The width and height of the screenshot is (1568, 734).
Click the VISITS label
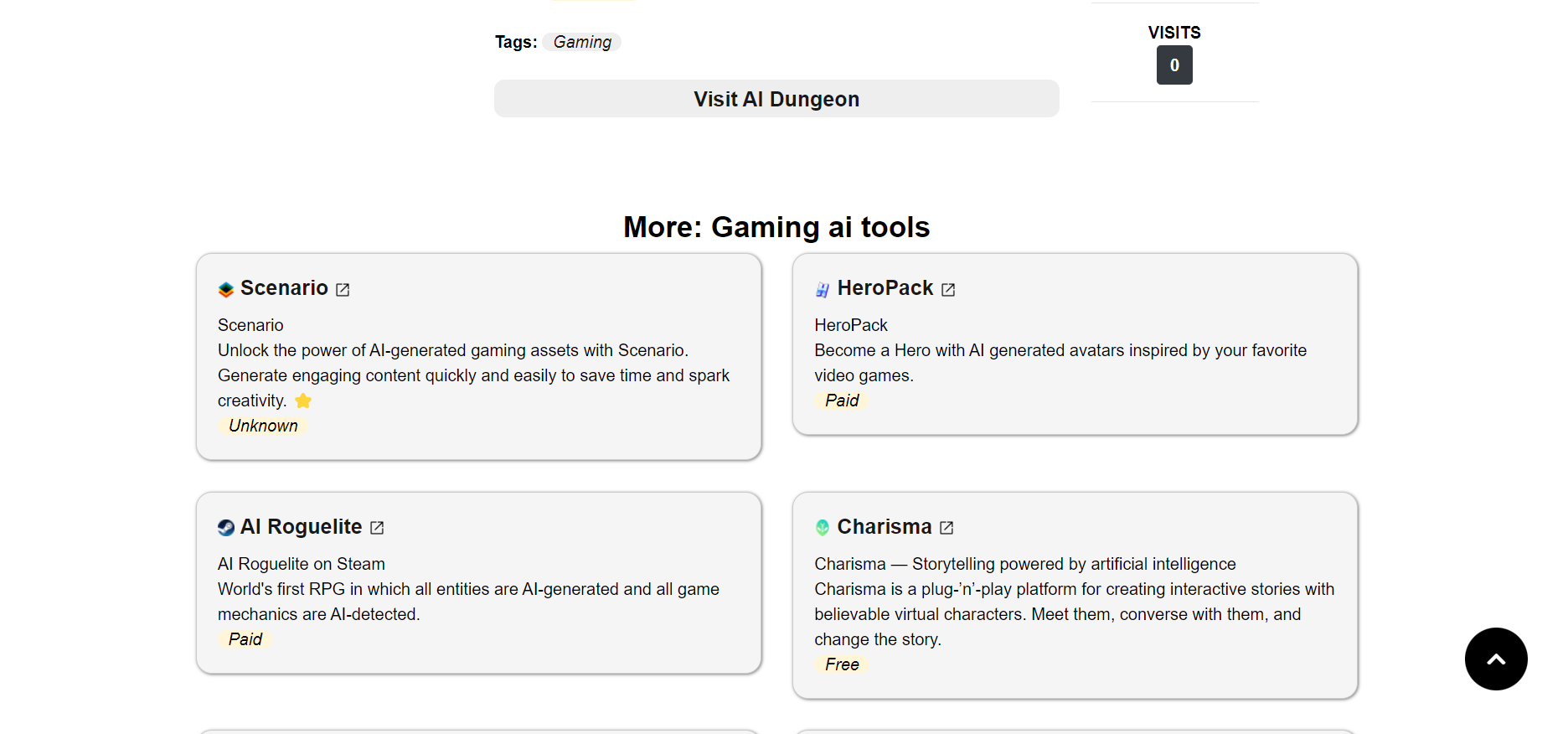pyautogui.click(x=1174, y=33)
